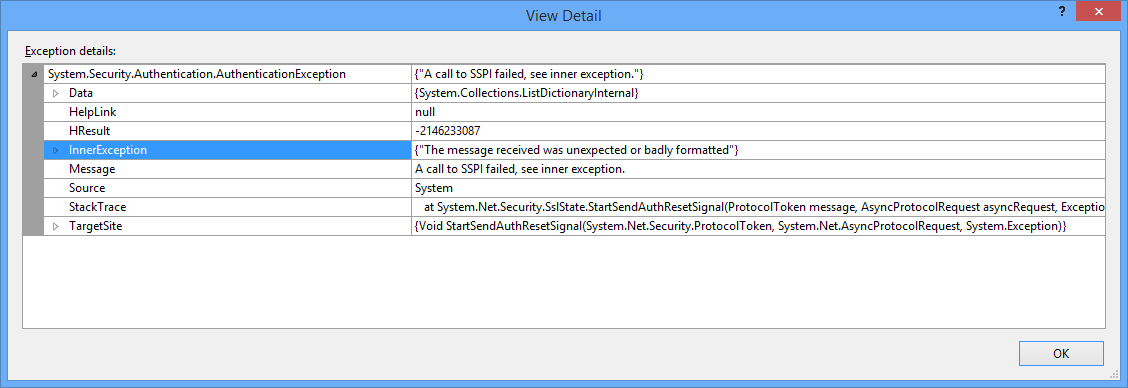
Task: Click the OK button
Action: click(1061, 353)
